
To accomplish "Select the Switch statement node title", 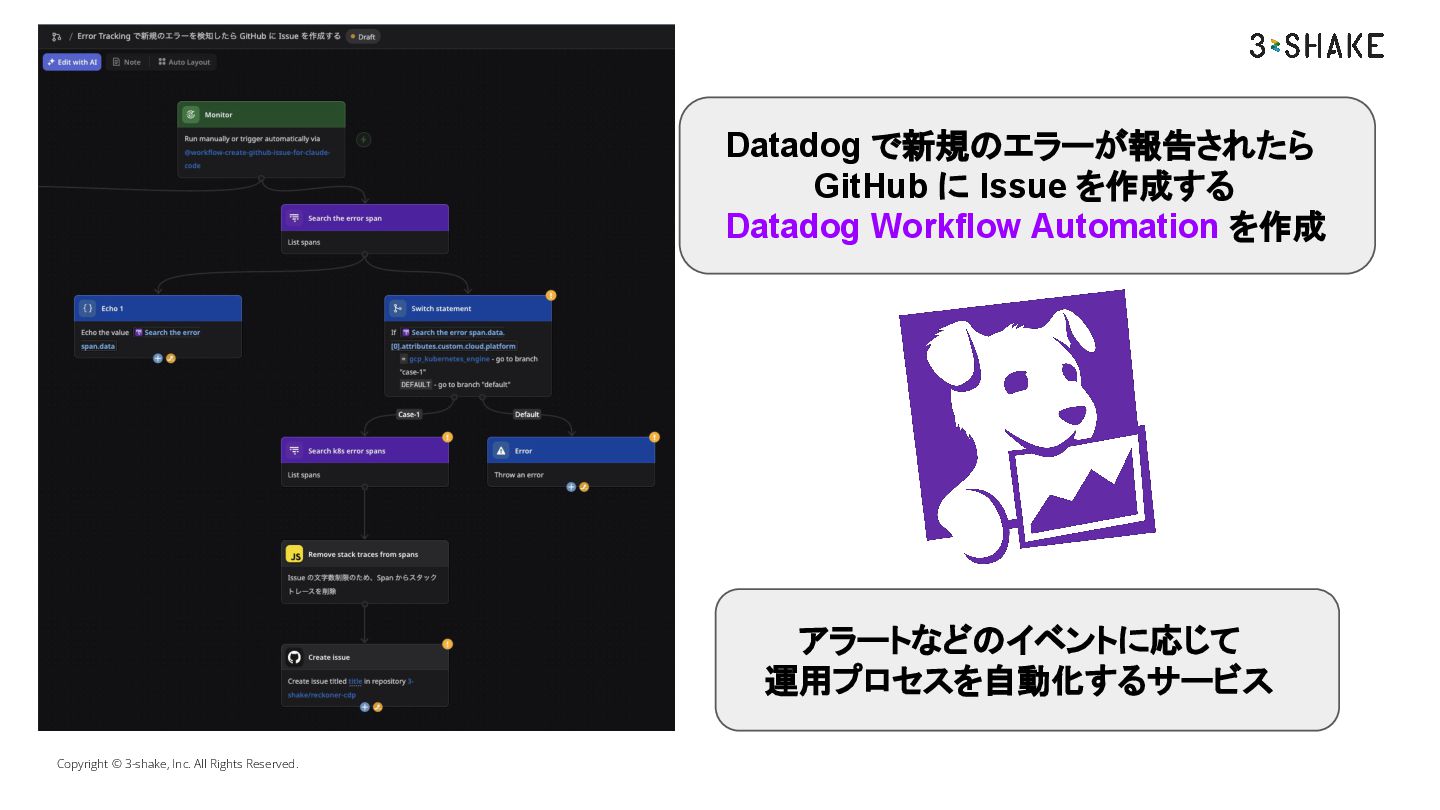I will tap(441, 308).
